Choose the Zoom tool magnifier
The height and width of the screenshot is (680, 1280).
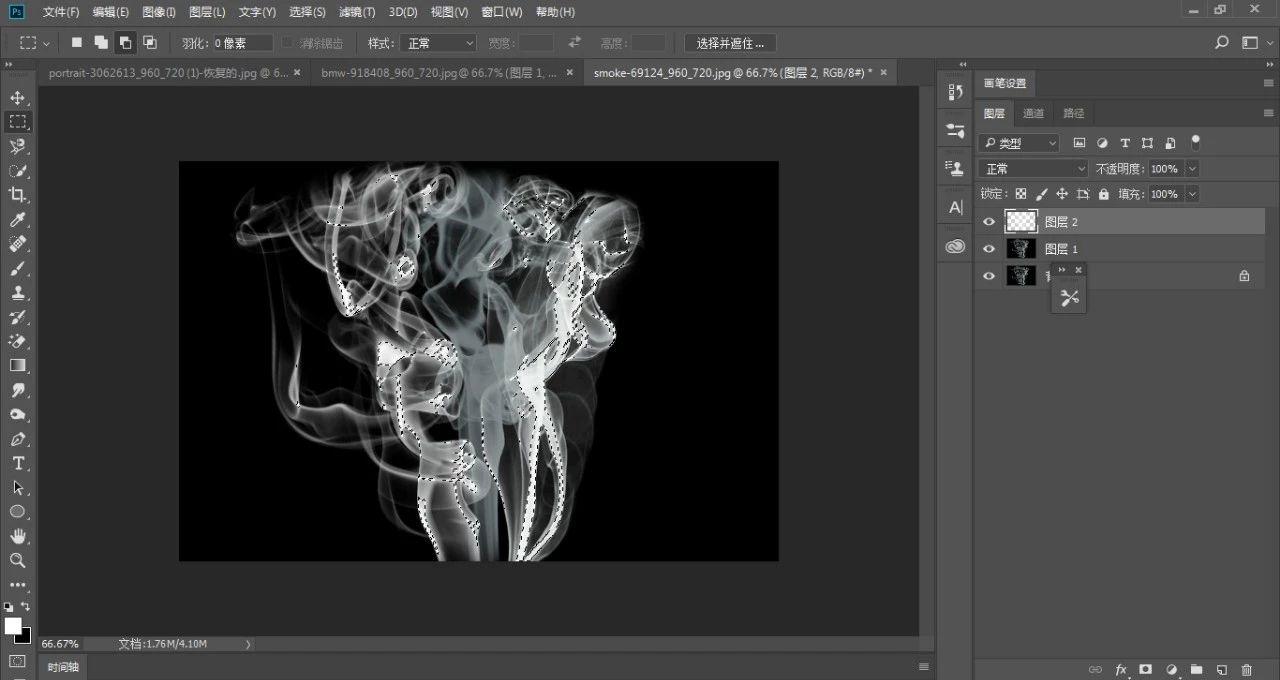point(17,560)
